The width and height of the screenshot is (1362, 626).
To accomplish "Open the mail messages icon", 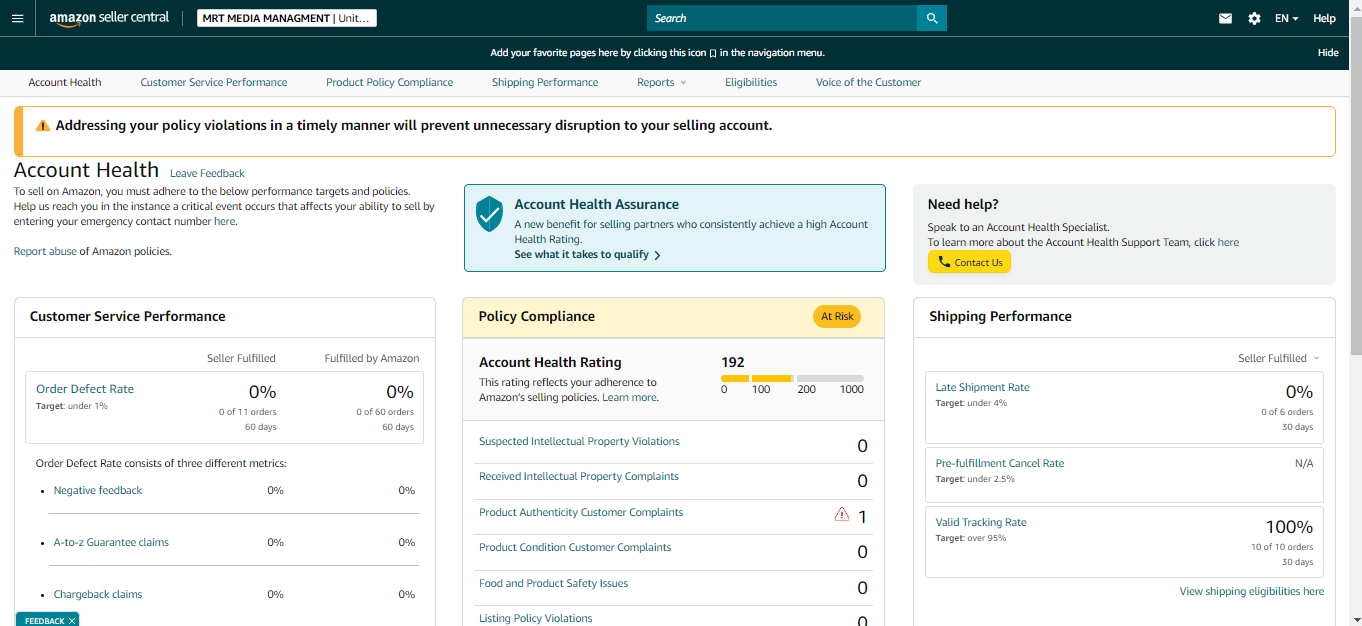I will pyautogui.click(x=1225, y=18).
